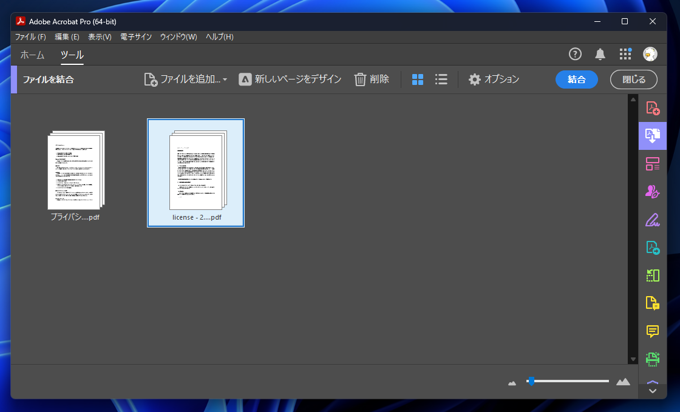
Task: Click the blue 結合 button
Action: 577,79
